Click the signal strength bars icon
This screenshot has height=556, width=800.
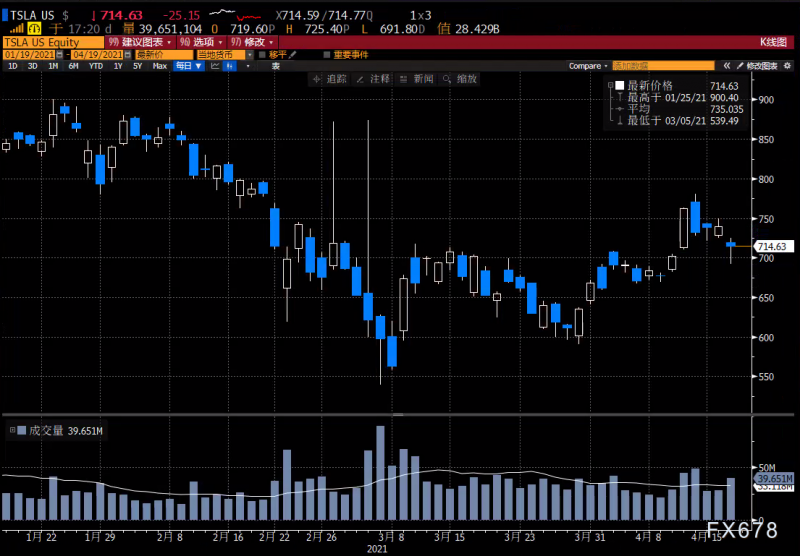click(16, 29)
